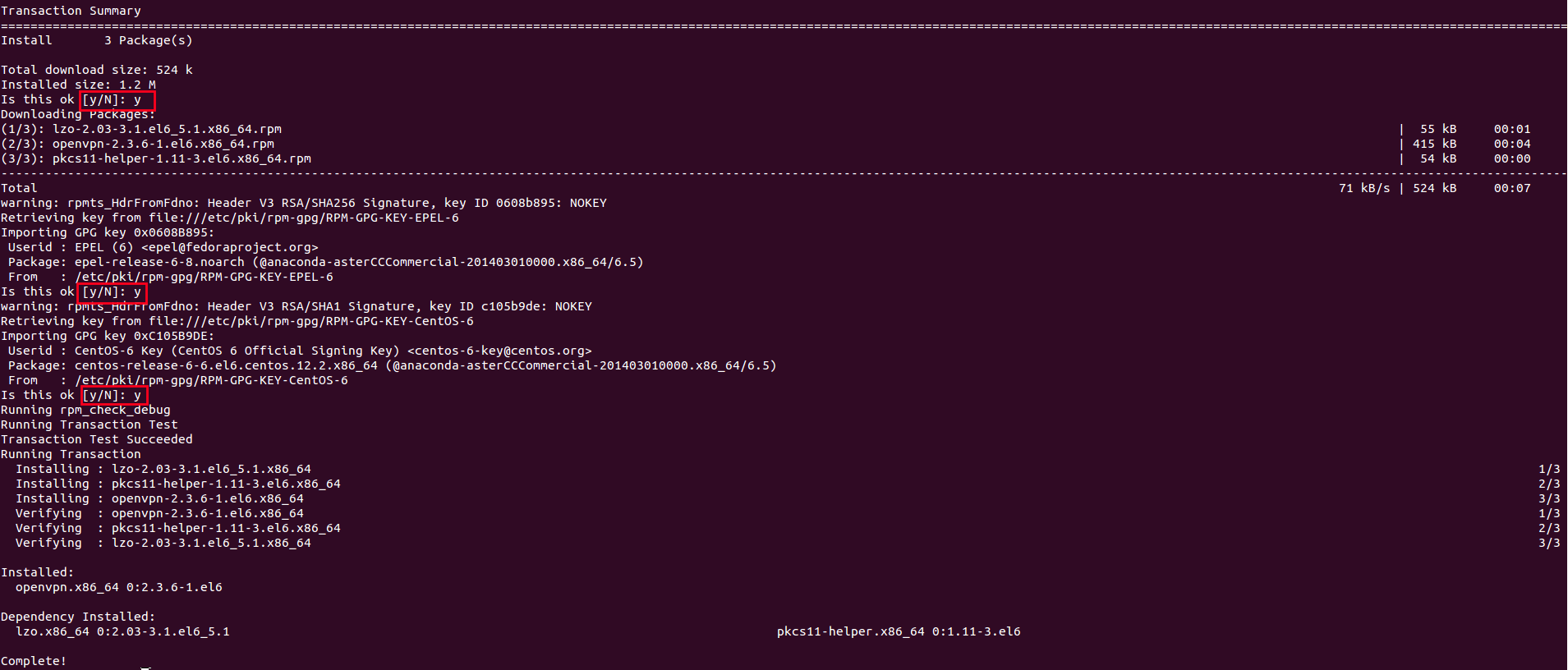The width and height of the screenshot is (1568, 670).
Task: Click the Total download size: 524 k line
Action: [x=97, y=70]
